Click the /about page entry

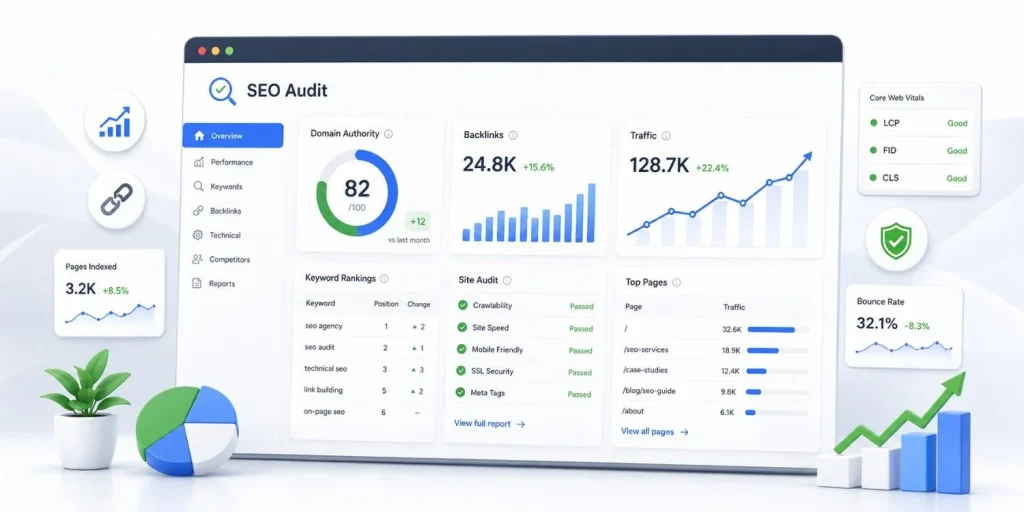633,411
